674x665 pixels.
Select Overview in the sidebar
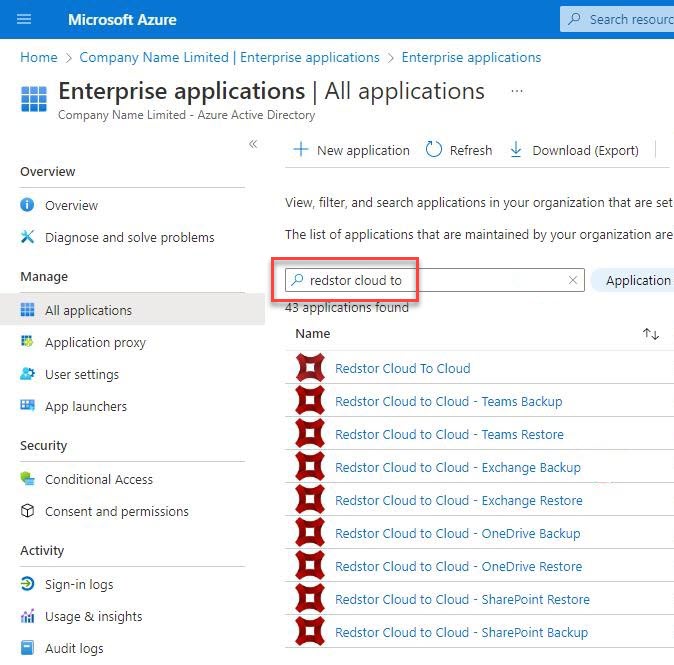click(71, 205)
